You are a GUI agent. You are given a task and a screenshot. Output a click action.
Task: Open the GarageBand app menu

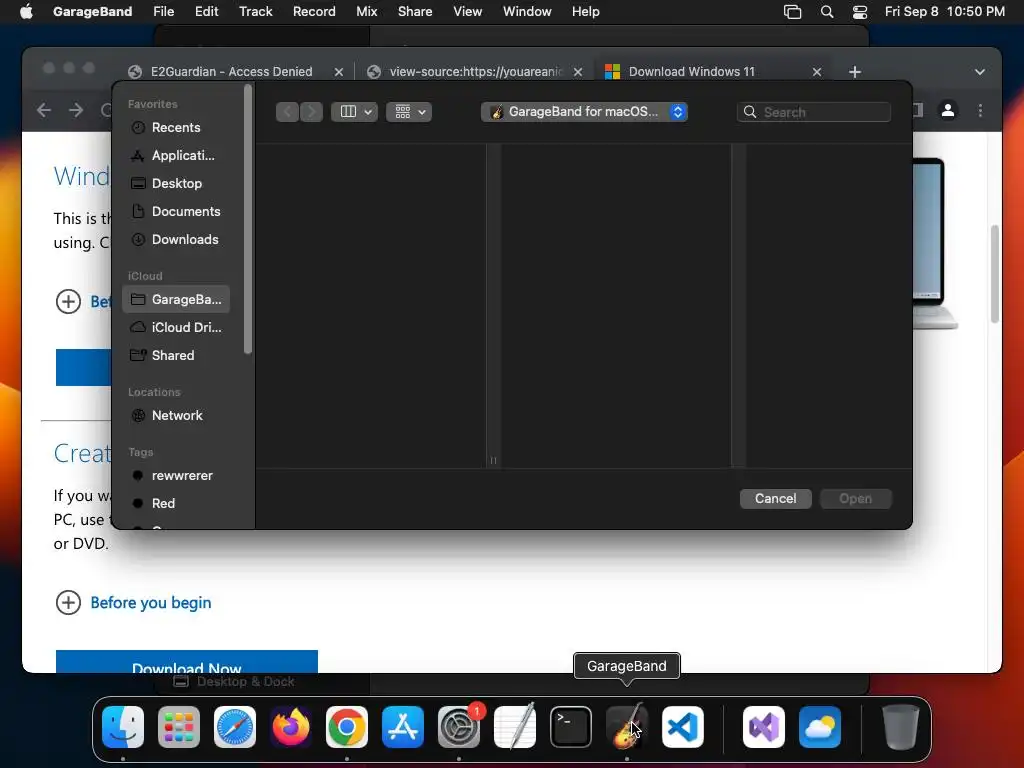tap(92, 11)
